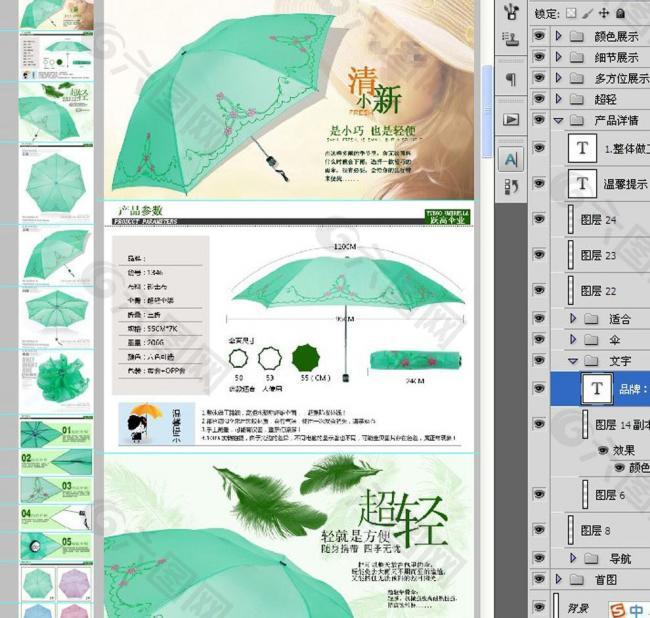
Task: Expand the 超轻 group
Action: 558,99
